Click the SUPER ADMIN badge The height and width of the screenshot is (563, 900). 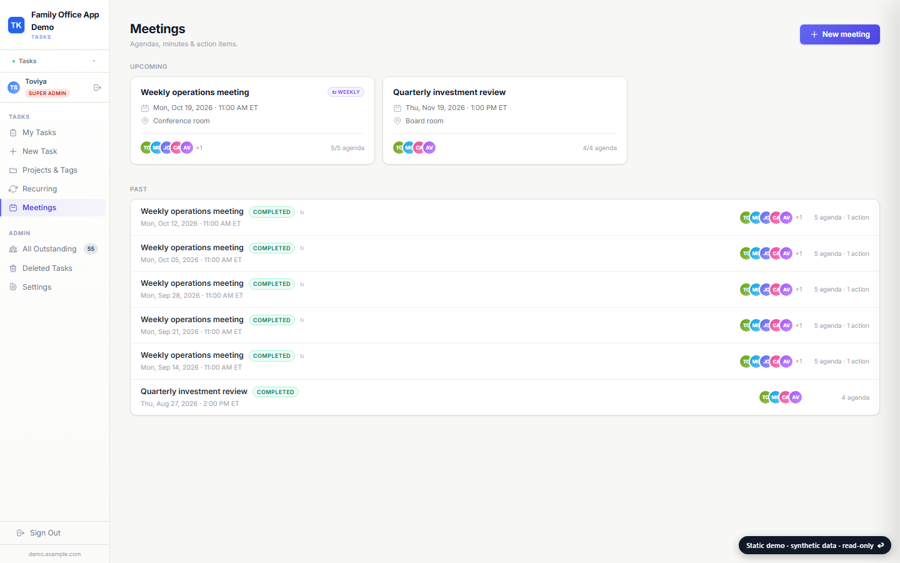pyautogui.click(x=48, y=93)
